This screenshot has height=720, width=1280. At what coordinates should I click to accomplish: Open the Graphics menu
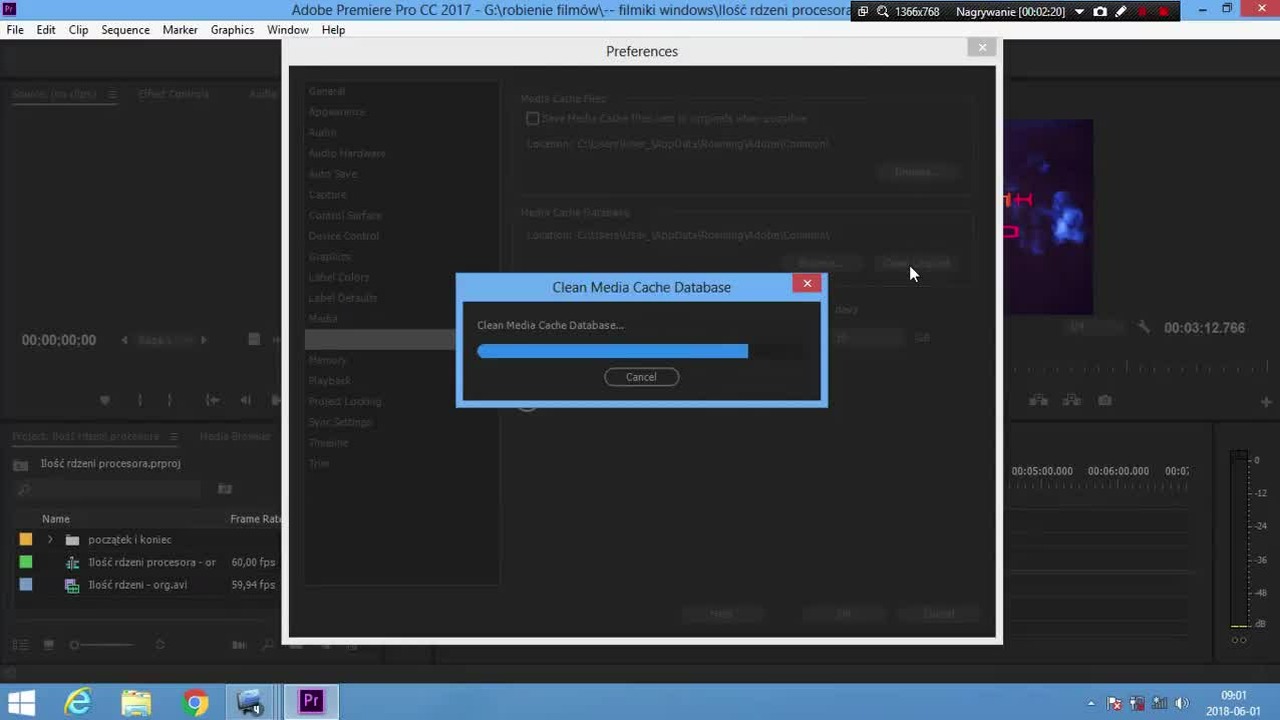pyautogui.click(x=232, y=30)
